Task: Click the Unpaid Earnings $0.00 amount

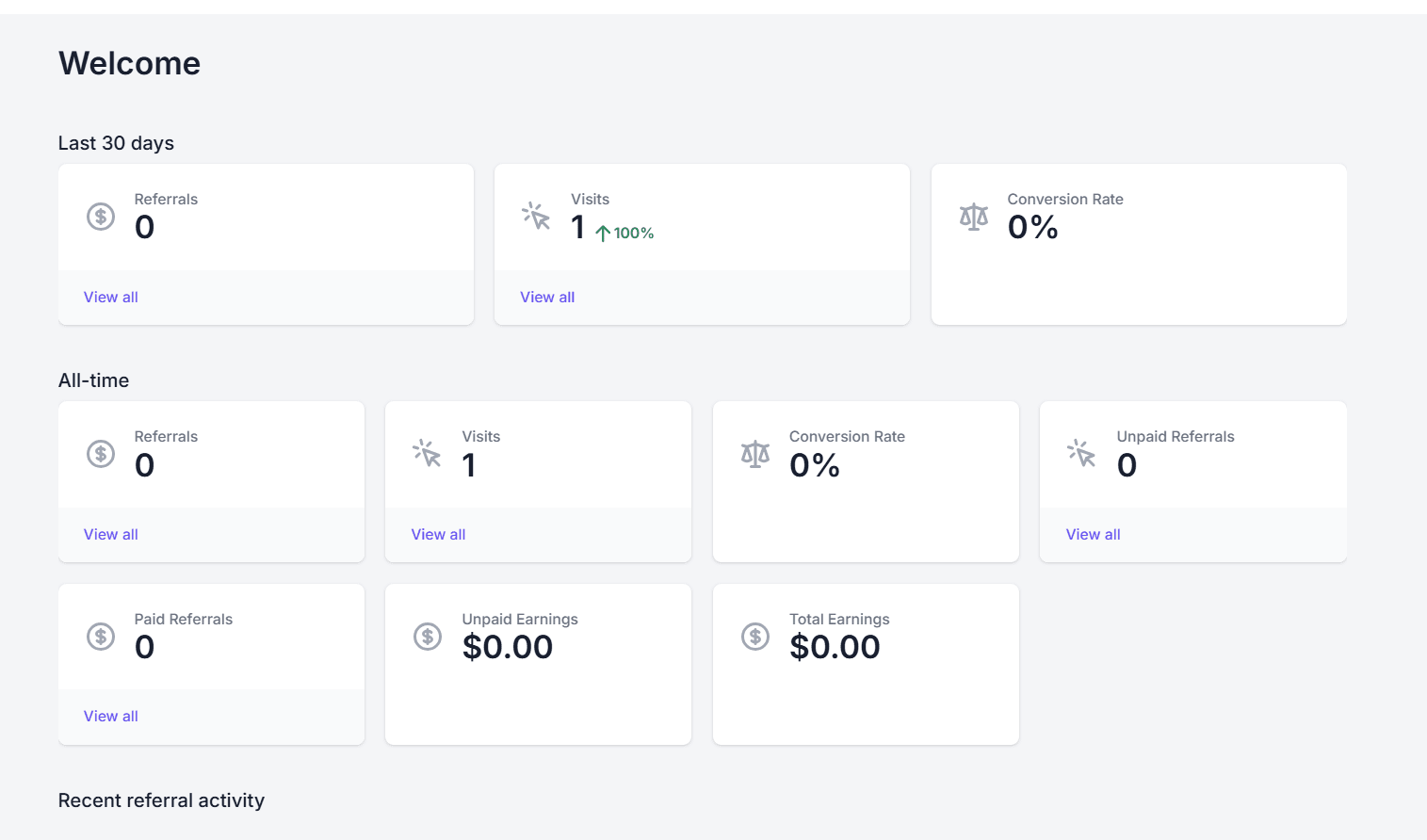Action: (508, 647)
